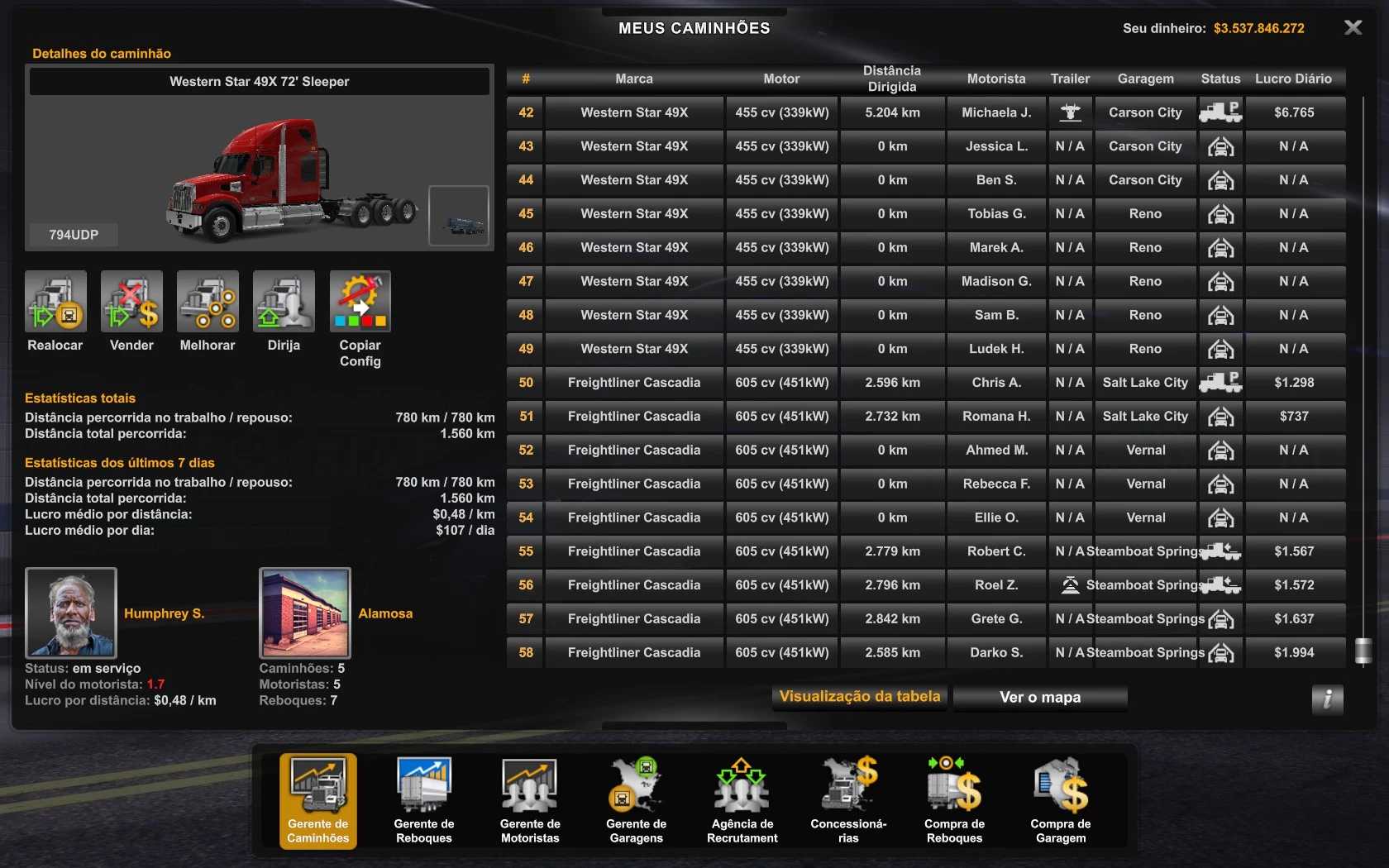The image size is (1389, 868).
Task: Click the Realocar truck icon
Action: (55, 302)
